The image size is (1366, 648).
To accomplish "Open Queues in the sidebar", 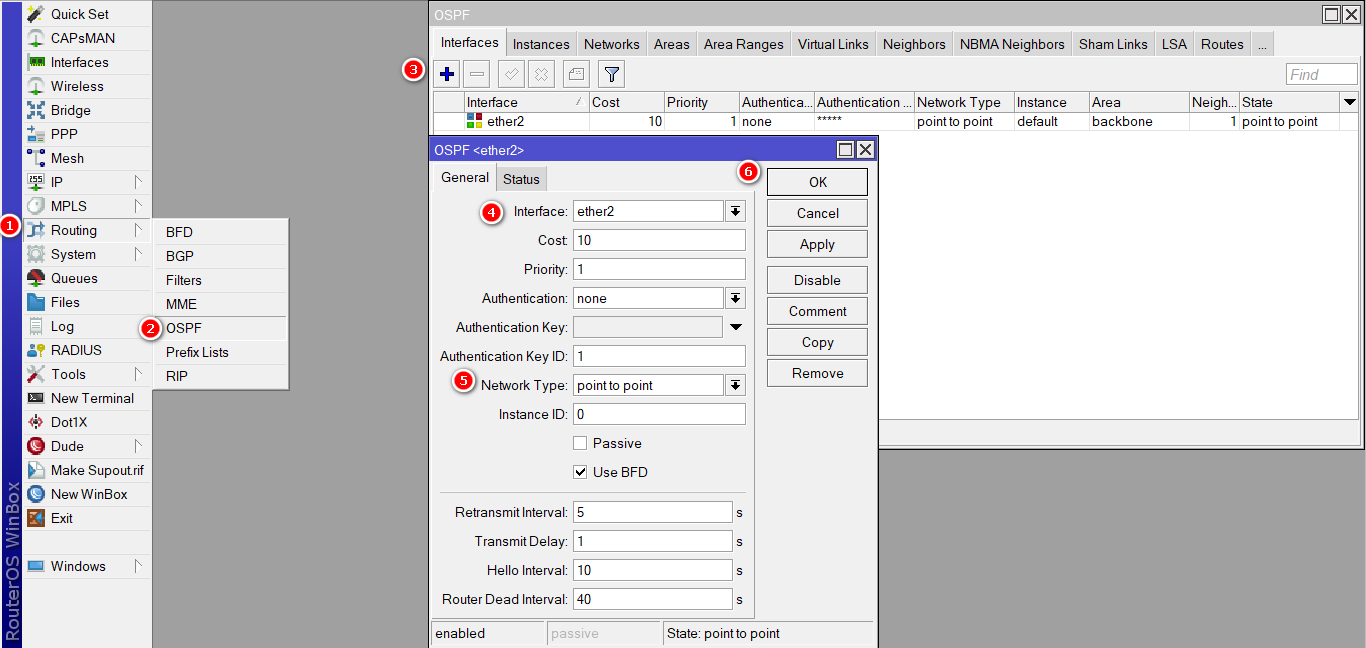I will tap(74, 278).
